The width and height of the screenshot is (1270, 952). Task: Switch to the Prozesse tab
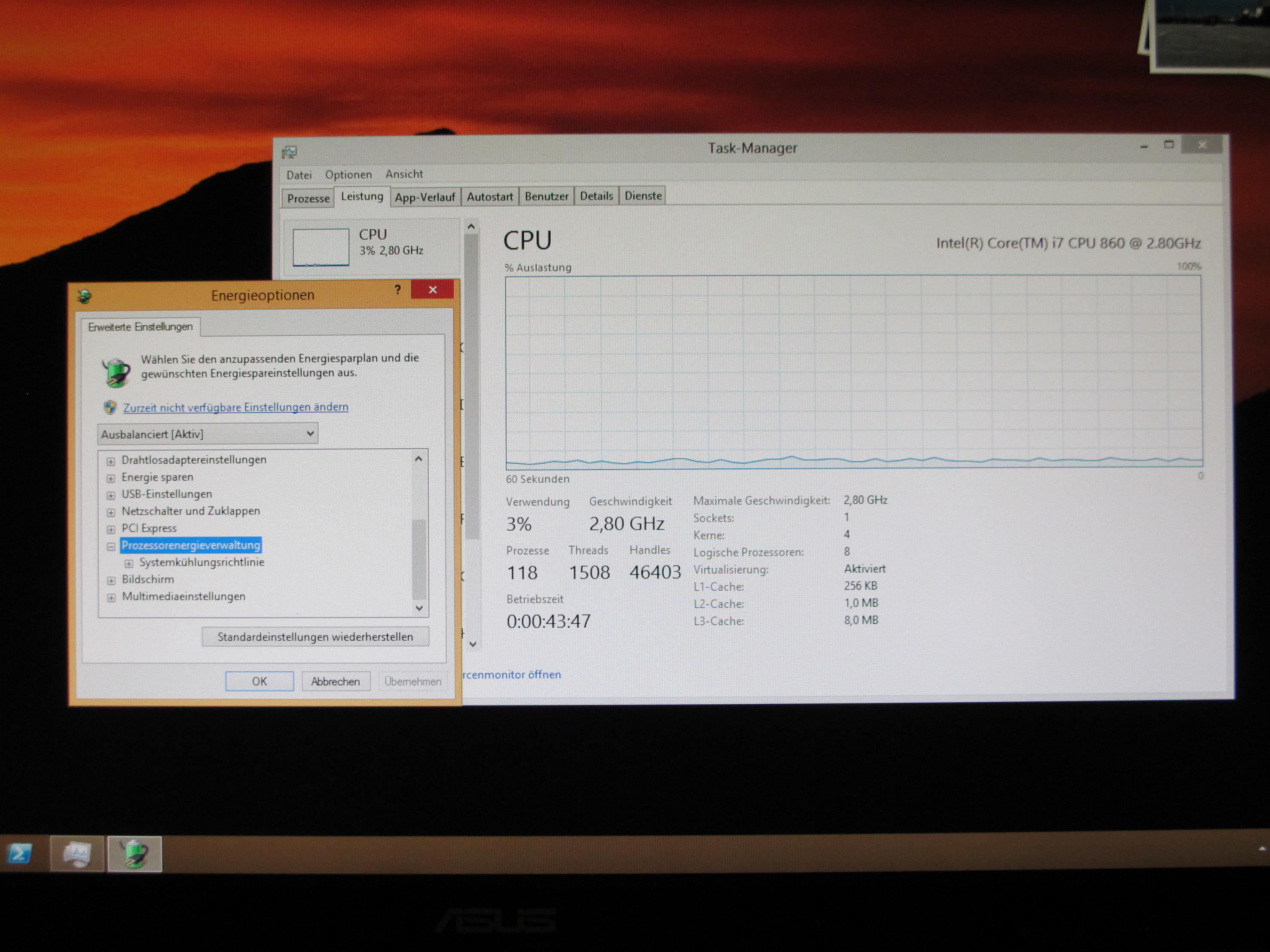pos(308,198)
